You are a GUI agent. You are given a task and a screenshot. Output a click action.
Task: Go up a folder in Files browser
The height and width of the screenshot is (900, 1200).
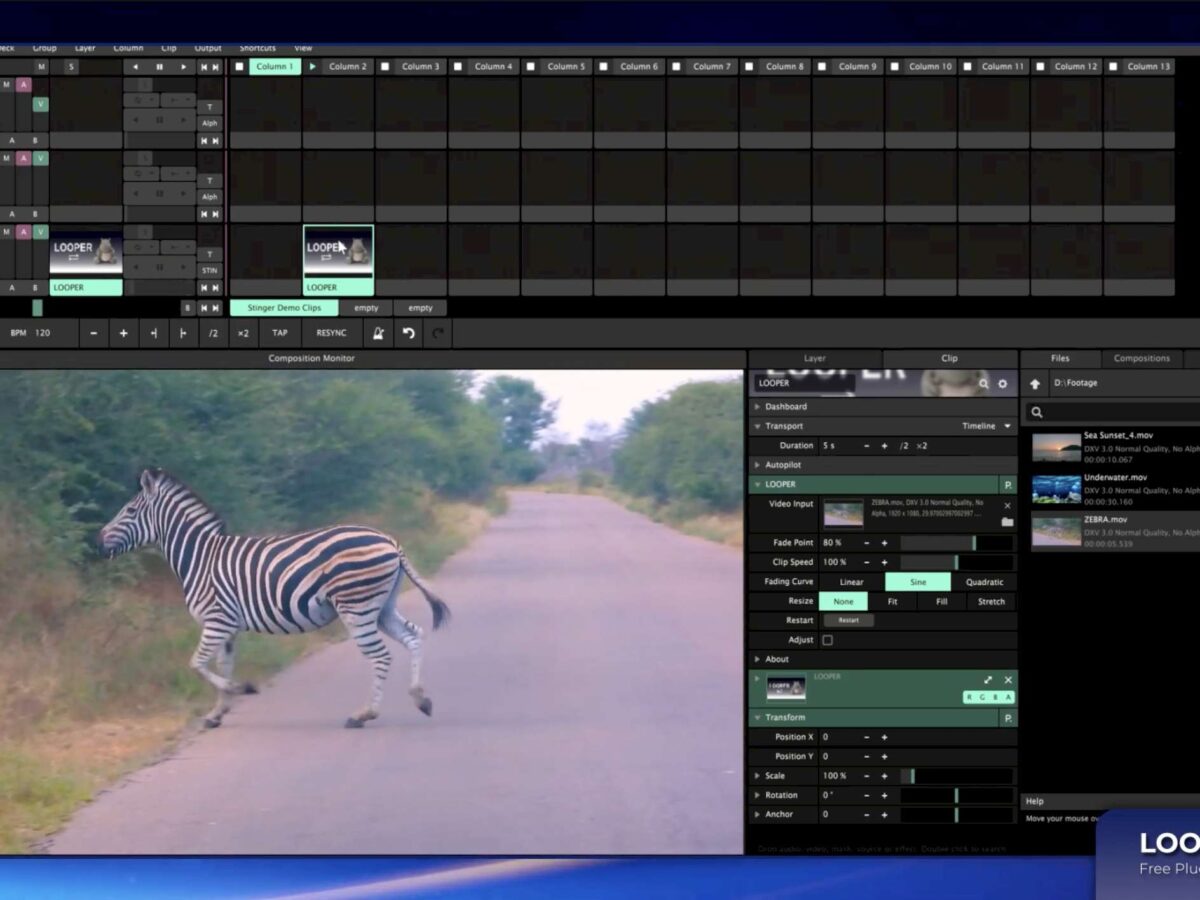(x=1035, y=384)
